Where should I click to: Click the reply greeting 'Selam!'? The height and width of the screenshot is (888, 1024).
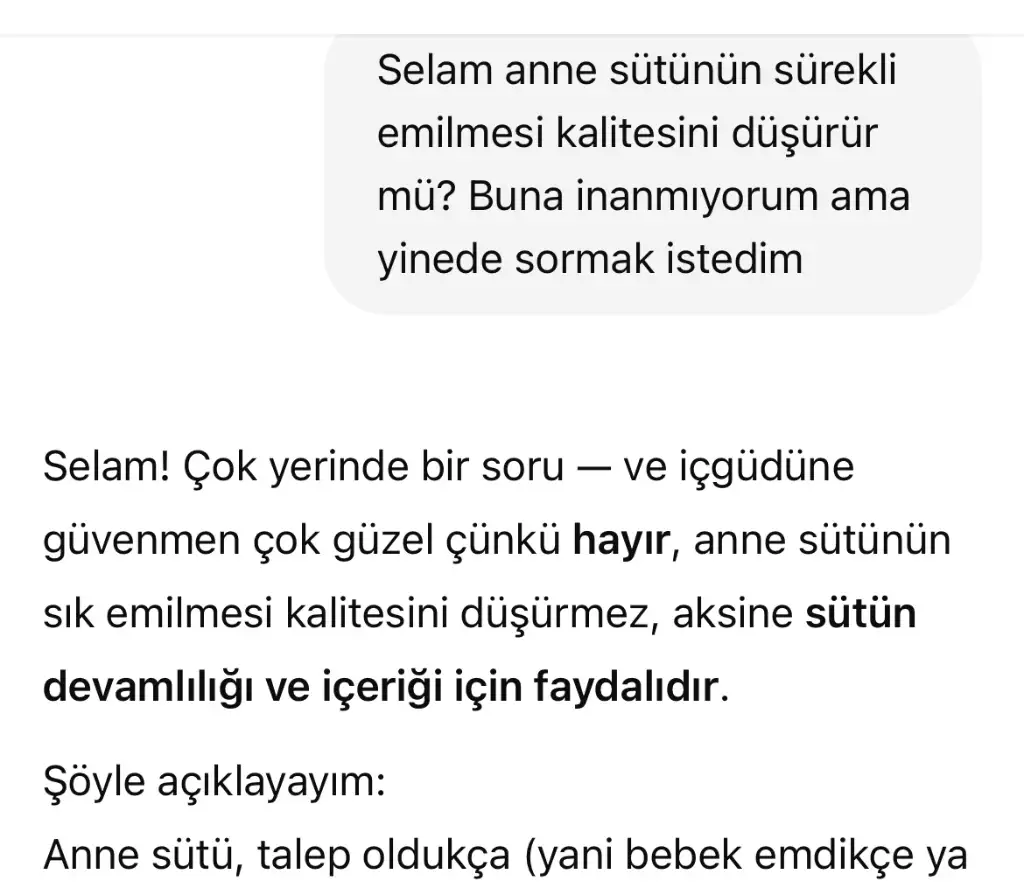(x=106, y=467)
